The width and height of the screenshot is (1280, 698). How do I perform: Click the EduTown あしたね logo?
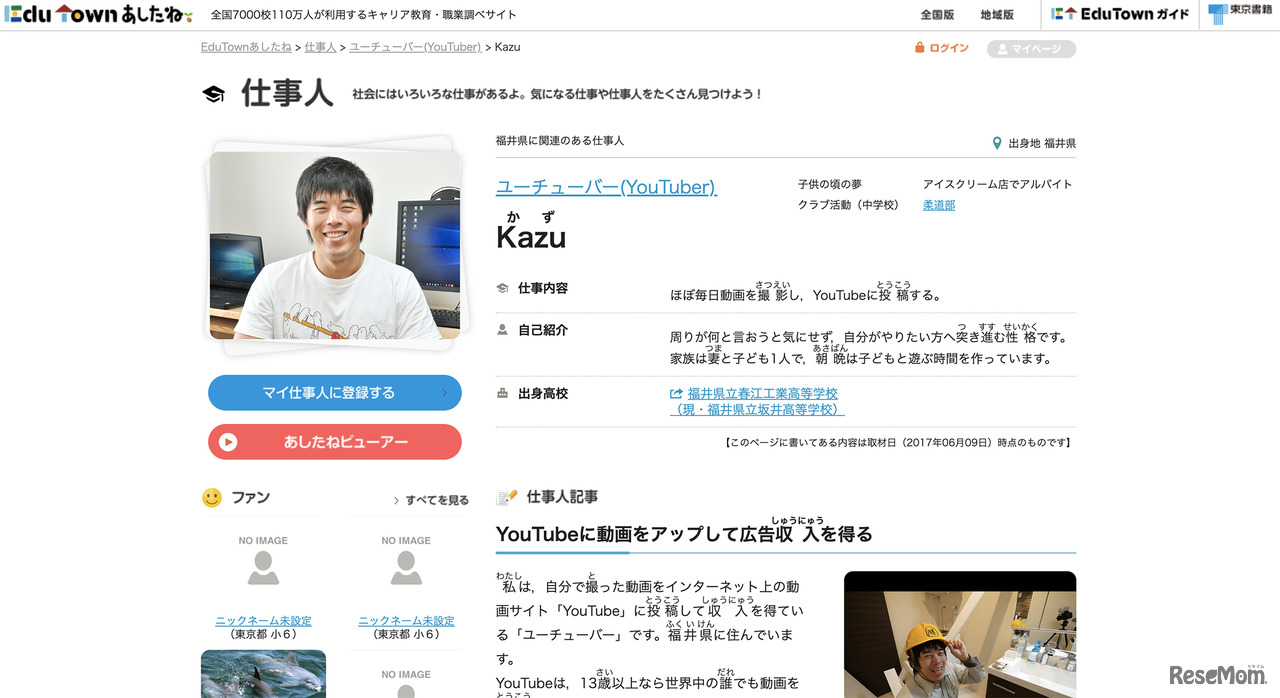point(97,14)
